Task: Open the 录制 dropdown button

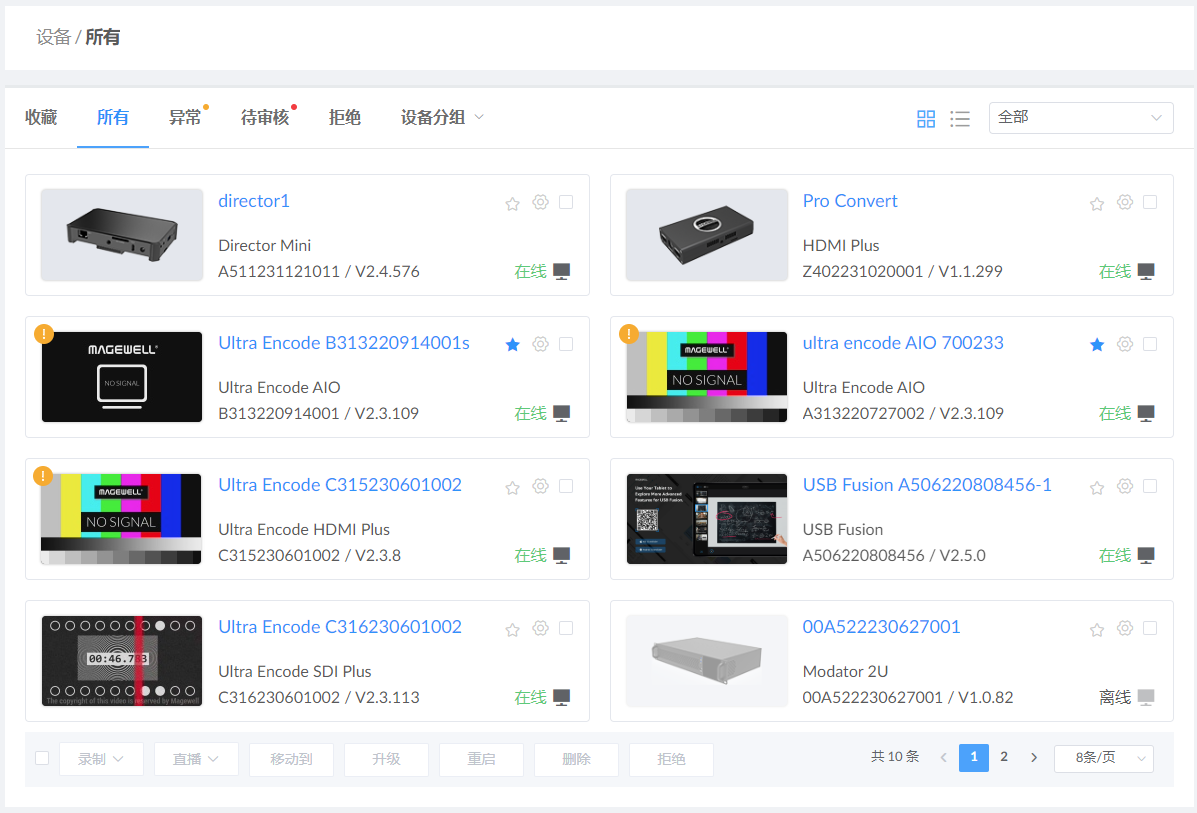Action: (x=101, y=759)
